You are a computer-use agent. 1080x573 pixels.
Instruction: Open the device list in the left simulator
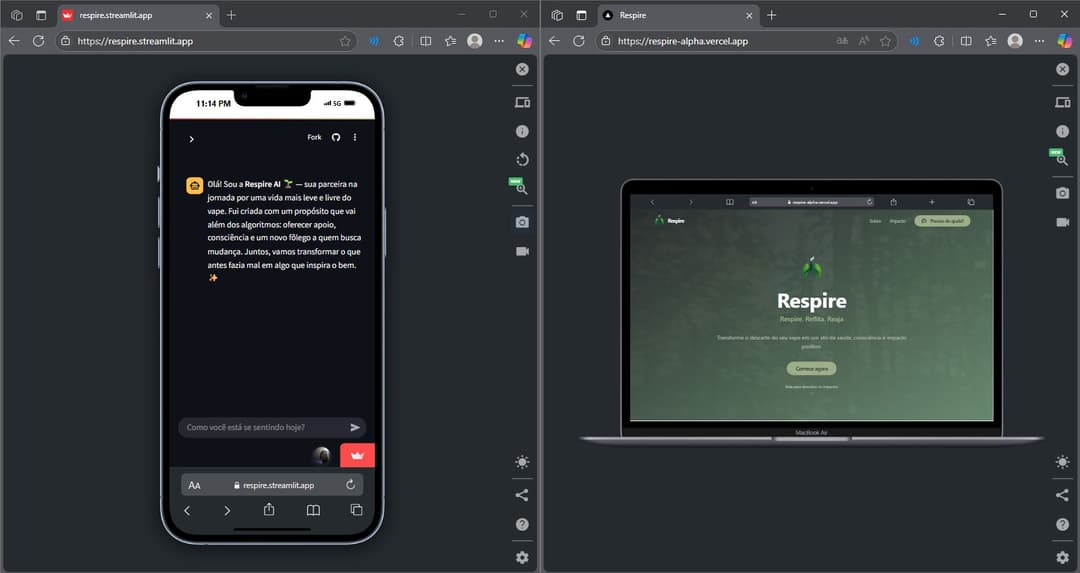pyautogui.click(x=522, y=103)
